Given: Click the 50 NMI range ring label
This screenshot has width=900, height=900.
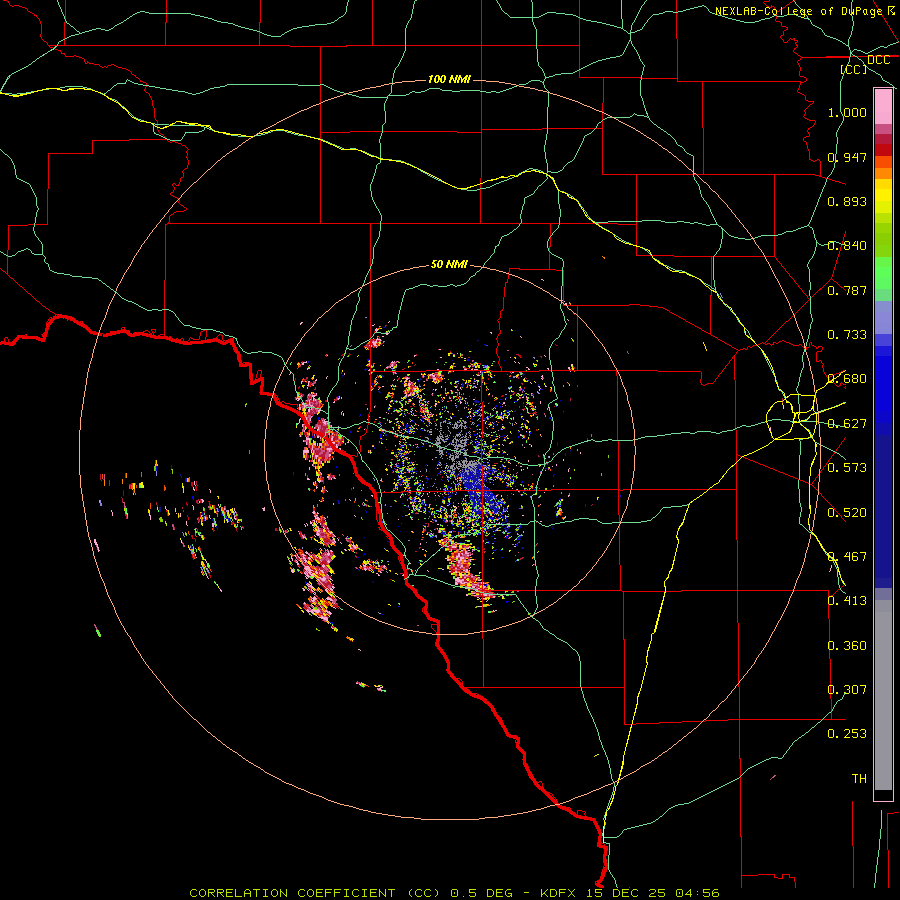Looking at the screenshot, I should pyautogui.click(x=449, y=264).
